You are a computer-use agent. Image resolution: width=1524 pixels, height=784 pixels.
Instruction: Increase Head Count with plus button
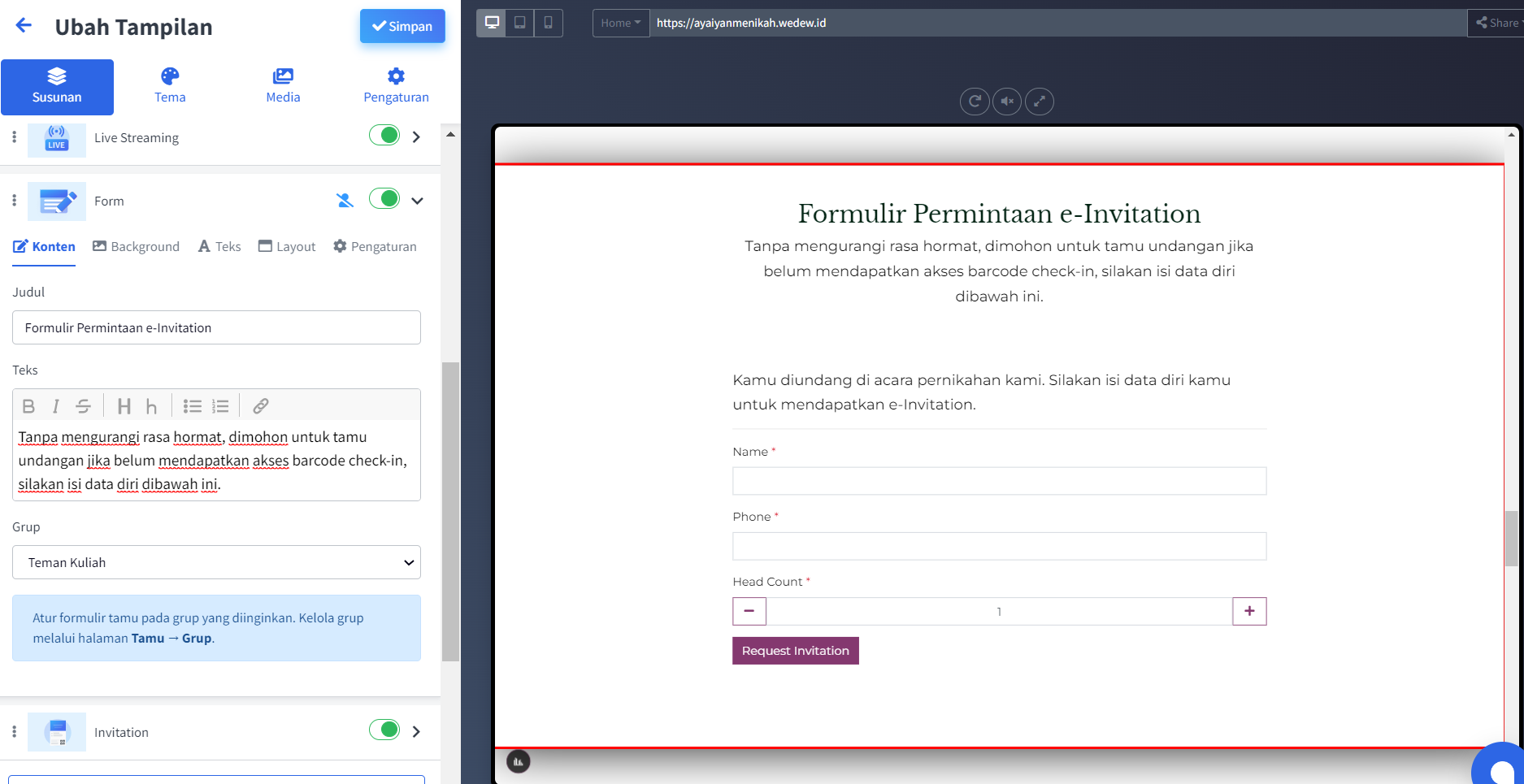pyautogui.click(x=1248, y=611)
